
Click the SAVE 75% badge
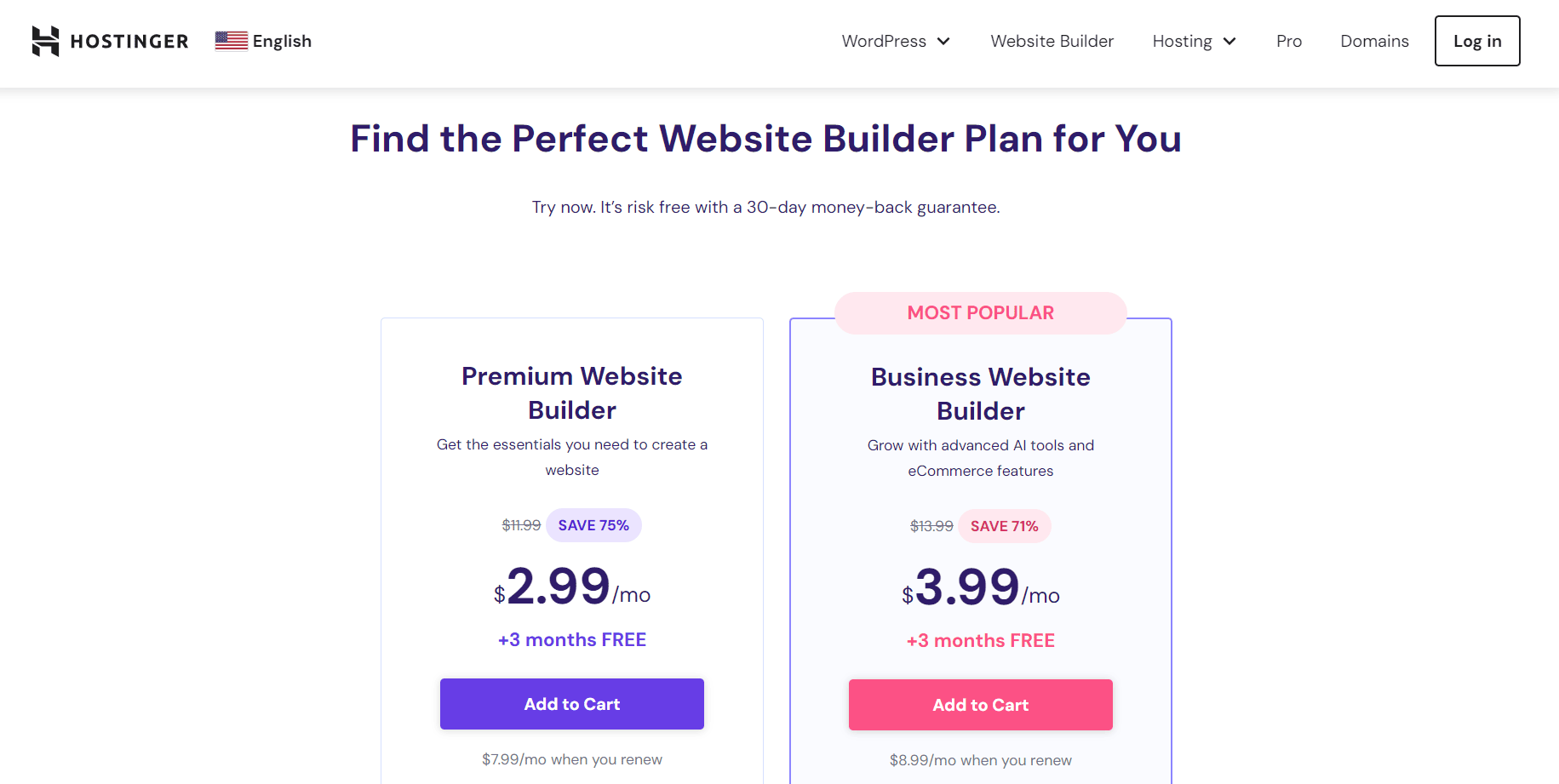coord(593,525)
